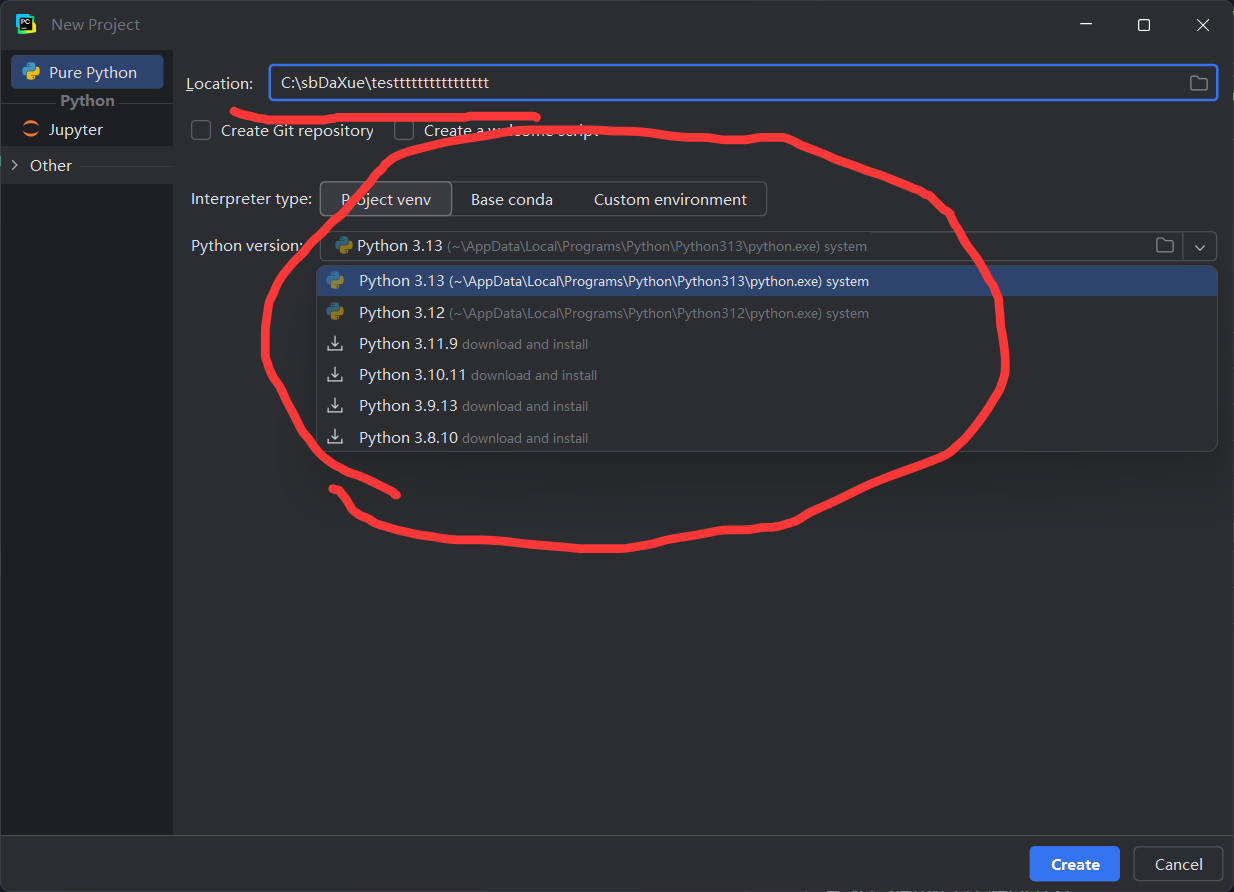
Task: Click download icon beside Python 3.11.9
Action: click(x=336, y=344)
